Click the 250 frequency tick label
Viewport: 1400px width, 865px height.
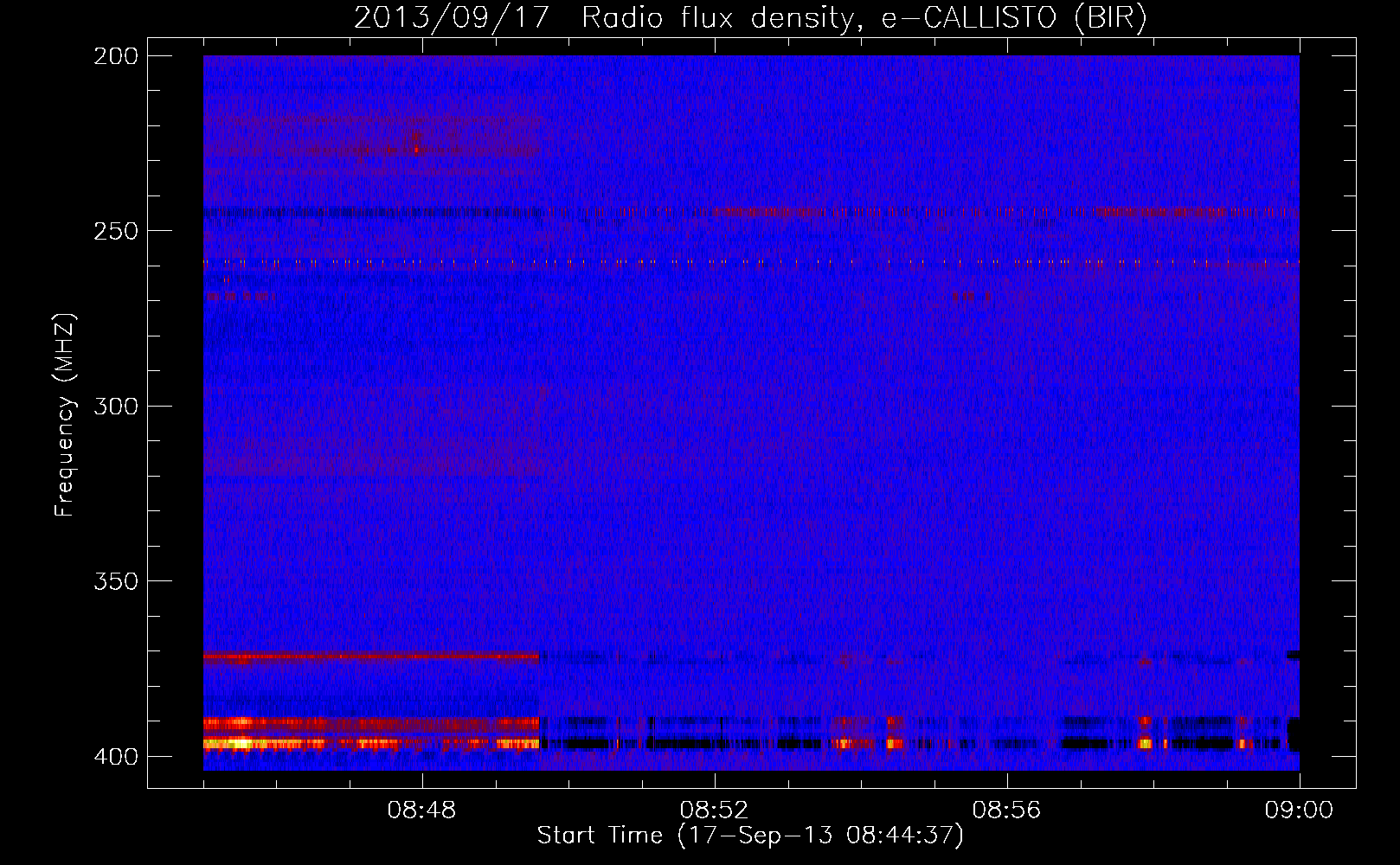tap(116, 231)
